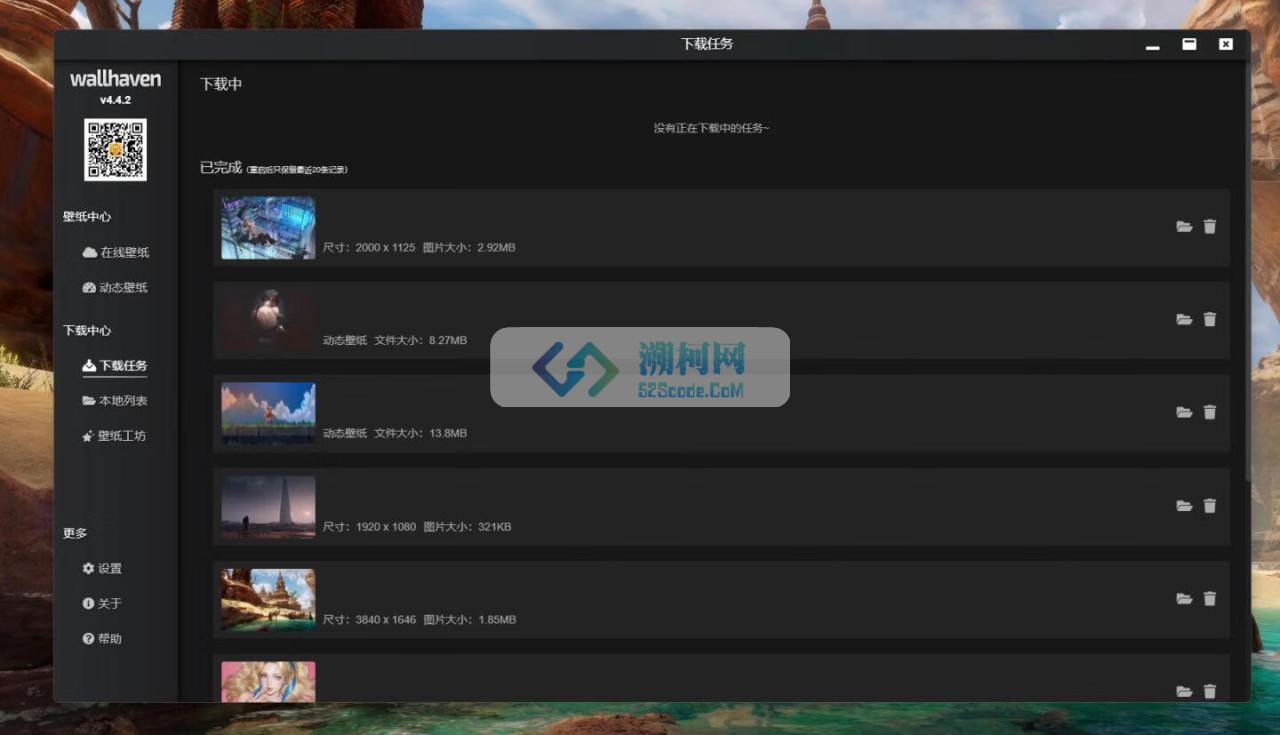1280x735 pixels.
Task: Click the 3840 x 1646 temple thumbnail
Action: [x=268, y=600]
